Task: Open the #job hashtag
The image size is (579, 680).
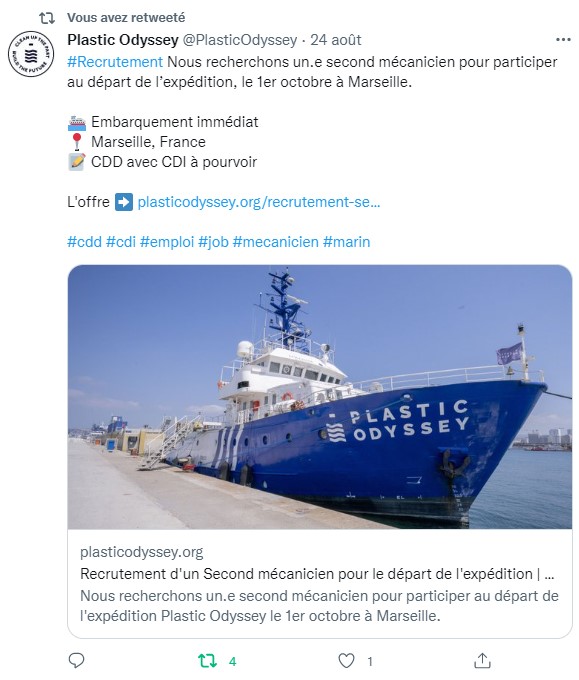Action: (x=213, y=242)
